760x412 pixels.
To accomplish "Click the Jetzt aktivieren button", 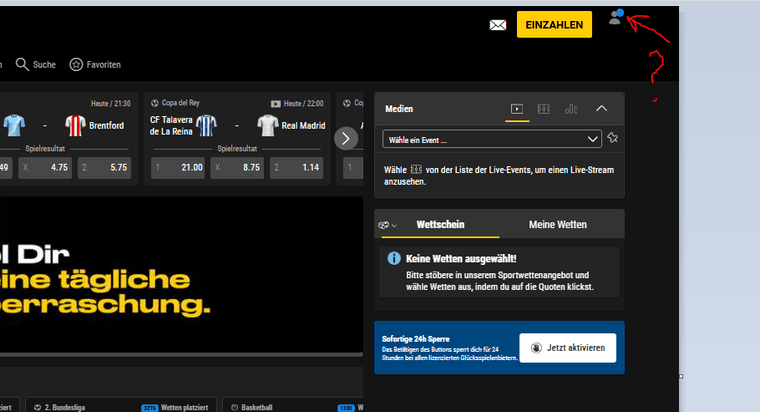I will tap(568, 347).
